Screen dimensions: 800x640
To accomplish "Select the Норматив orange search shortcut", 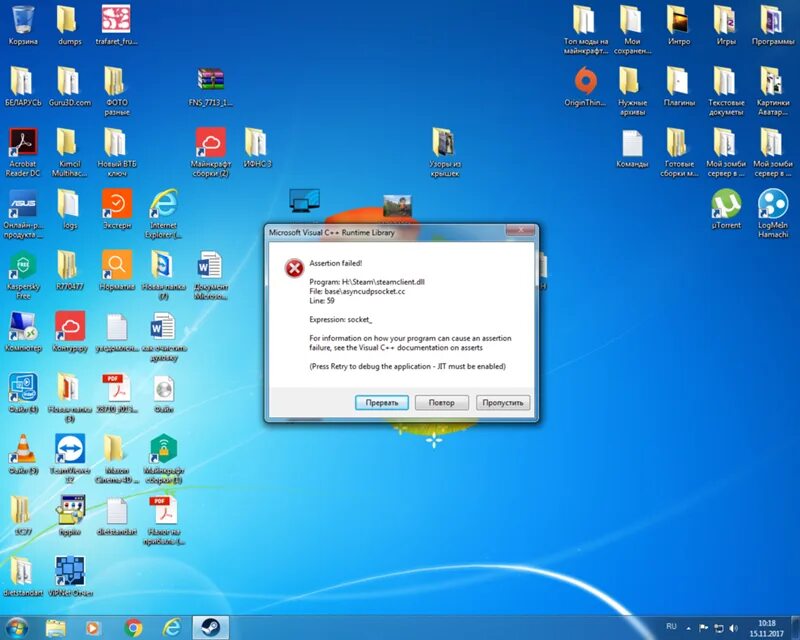I will coord(117,270).
